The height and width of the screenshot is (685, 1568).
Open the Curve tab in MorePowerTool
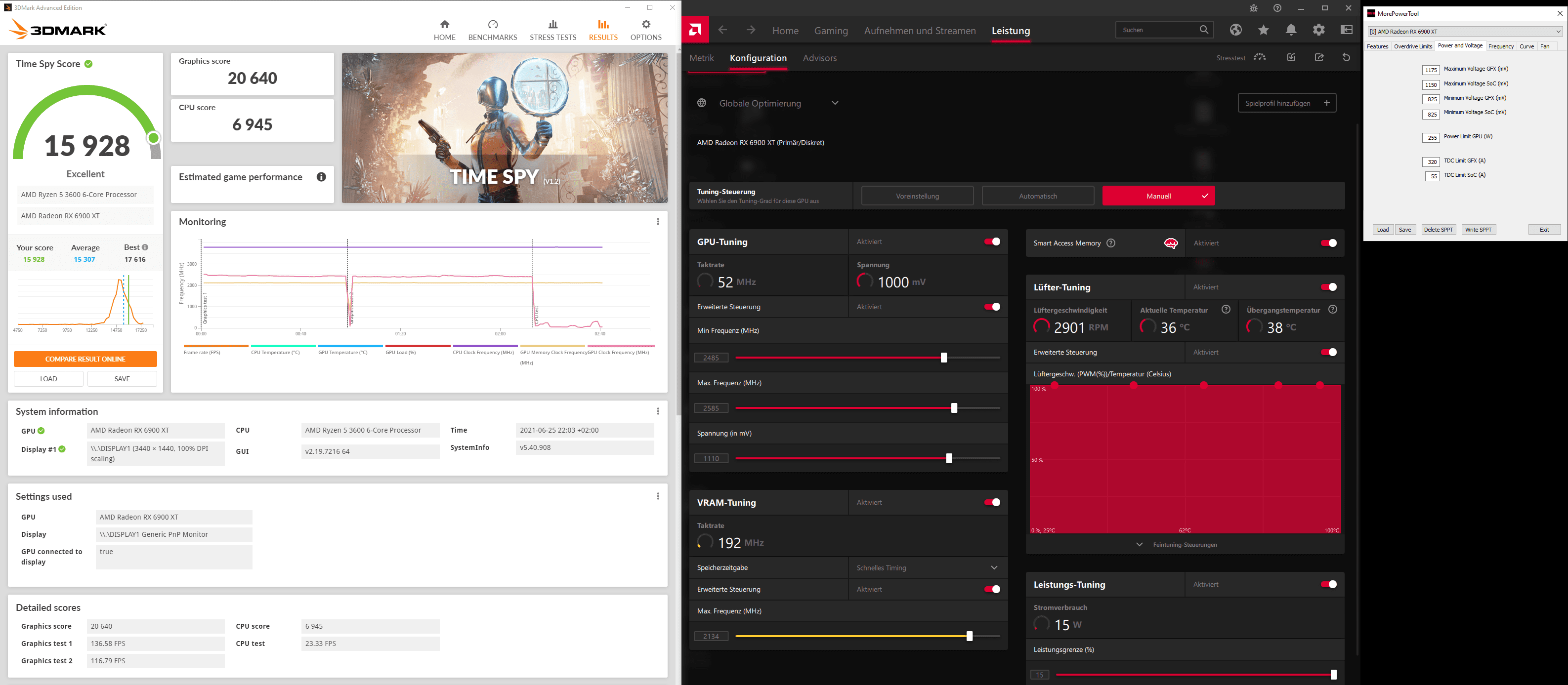coord(1526,46)
